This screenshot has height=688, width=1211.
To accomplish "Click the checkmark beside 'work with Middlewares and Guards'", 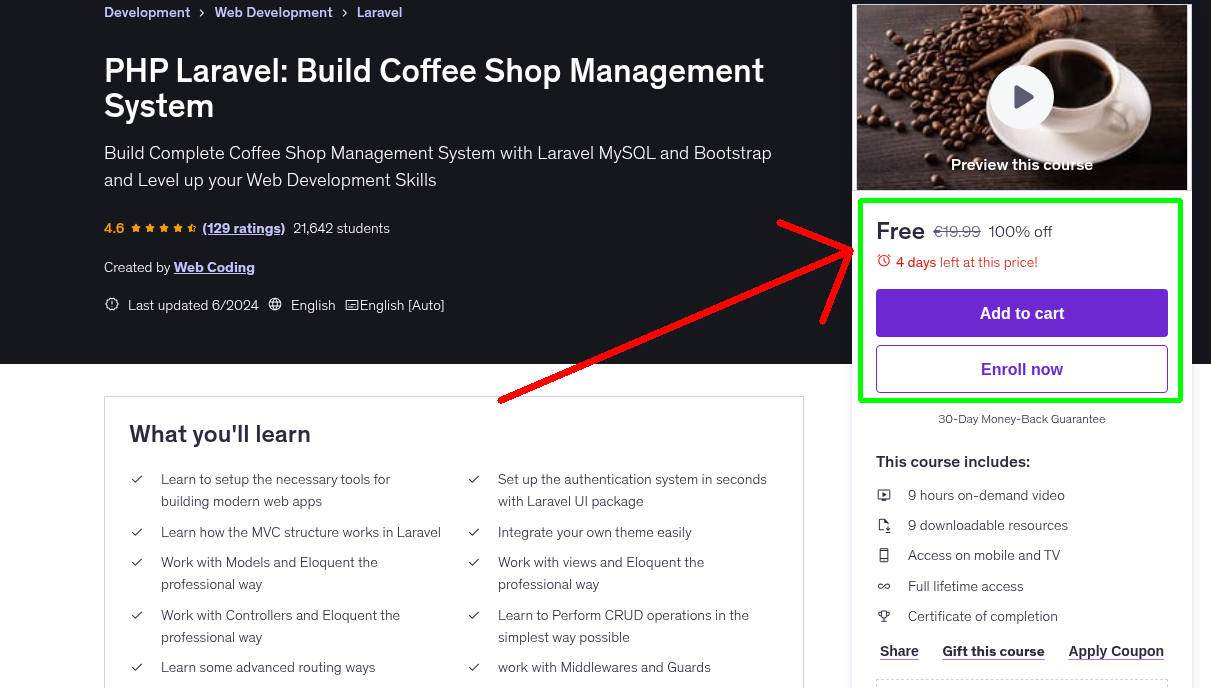I will point(474,668).
